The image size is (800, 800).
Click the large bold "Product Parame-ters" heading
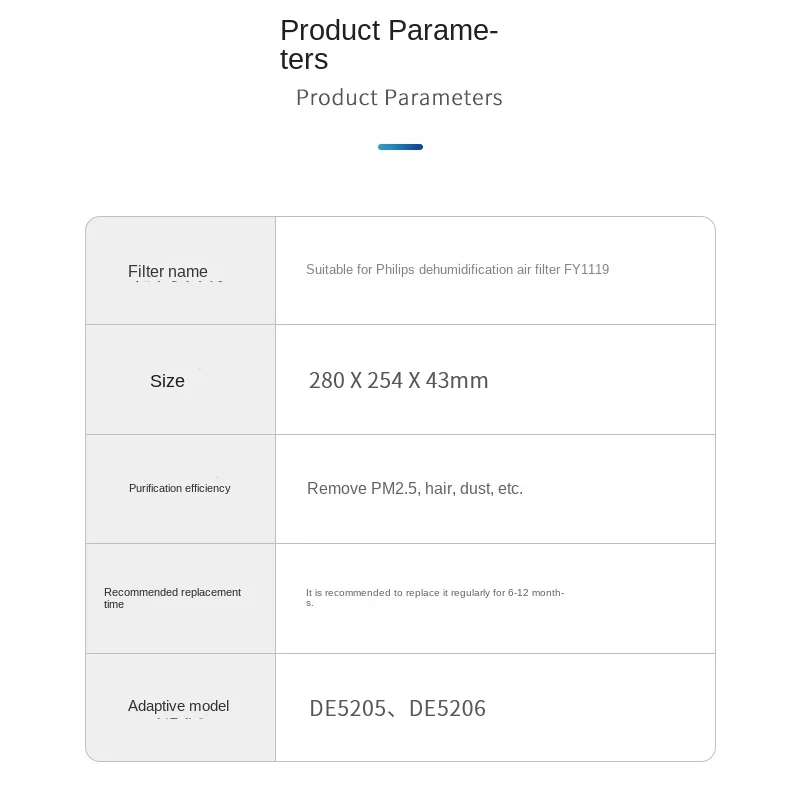click(x=389, y=44)
